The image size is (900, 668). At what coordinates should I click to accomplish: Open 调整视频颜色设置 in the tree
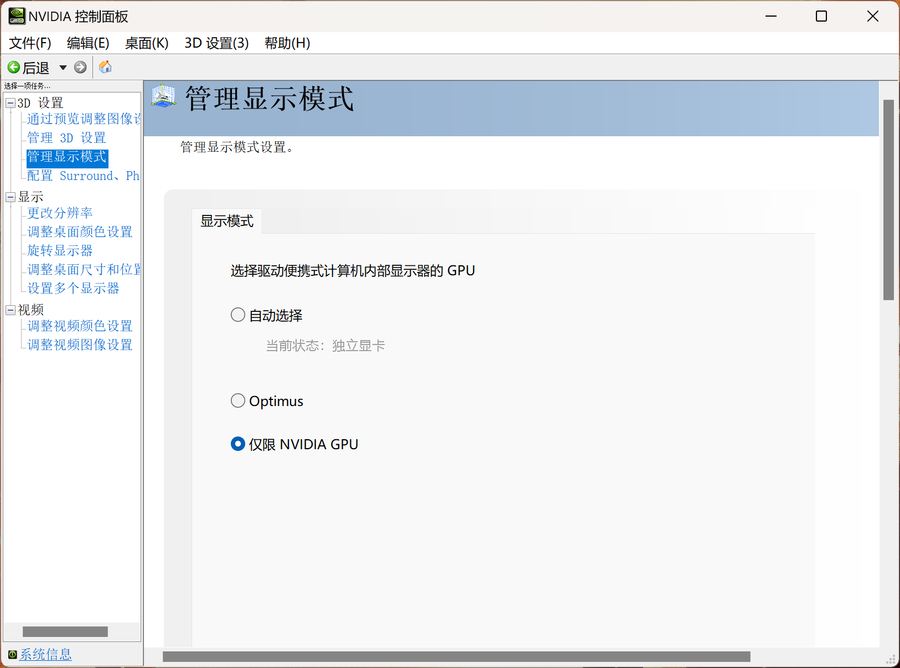80,326
